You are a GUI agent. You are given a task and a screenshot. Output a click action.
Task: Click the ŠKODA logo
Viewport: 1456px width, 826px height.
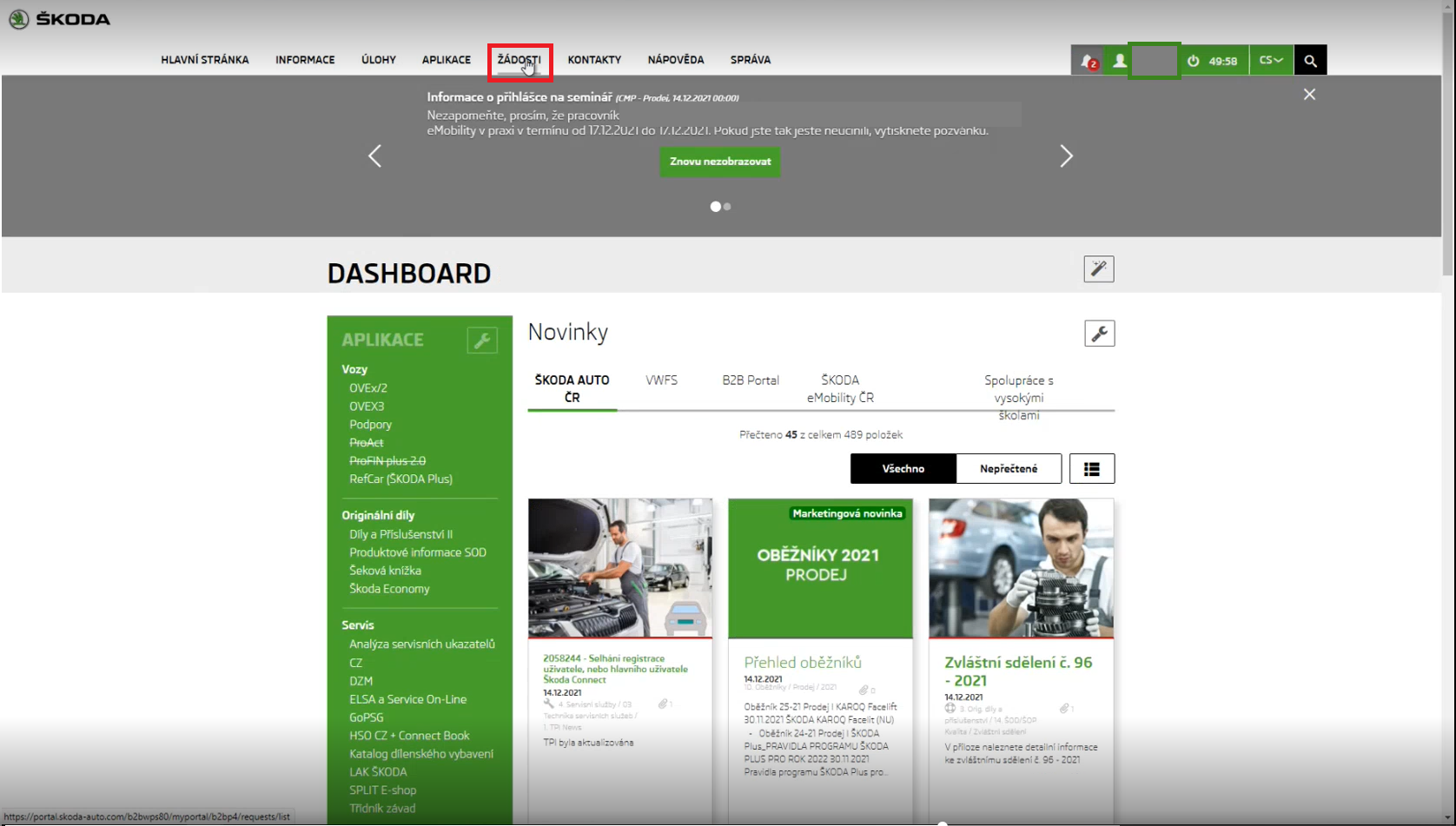59,19
